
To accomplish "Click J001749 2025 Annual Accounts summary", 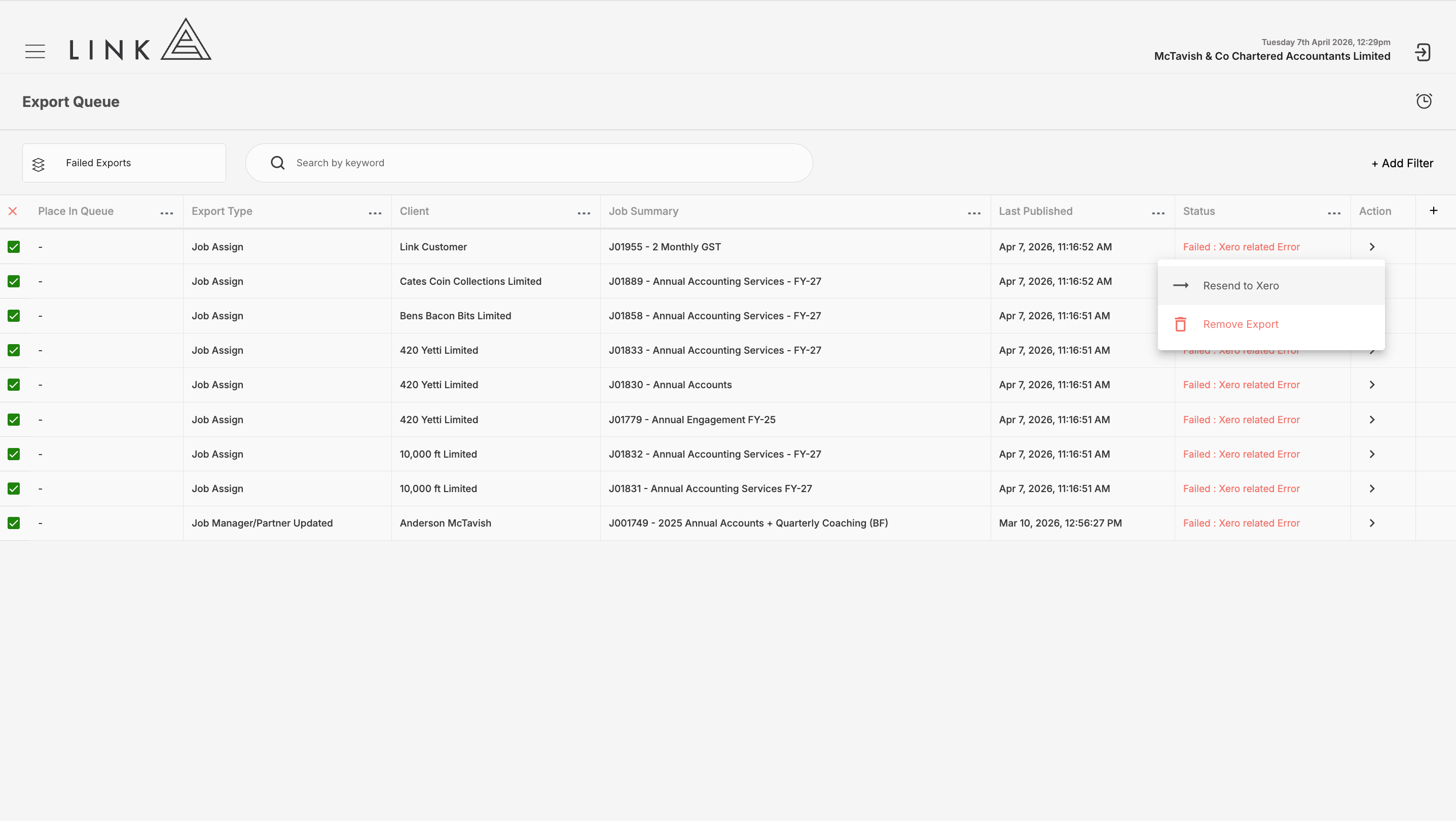I will [x=748, y=523].
